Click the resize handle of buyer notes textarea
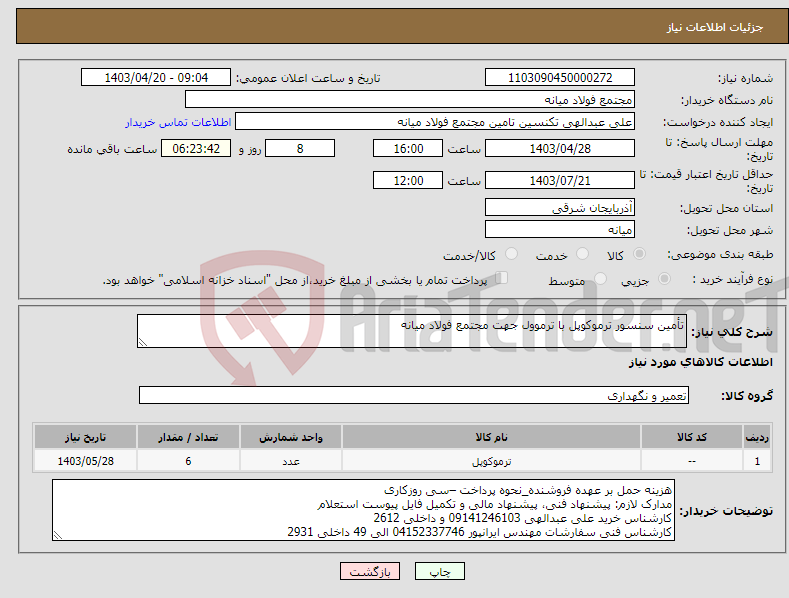 (x=58, y=536)
